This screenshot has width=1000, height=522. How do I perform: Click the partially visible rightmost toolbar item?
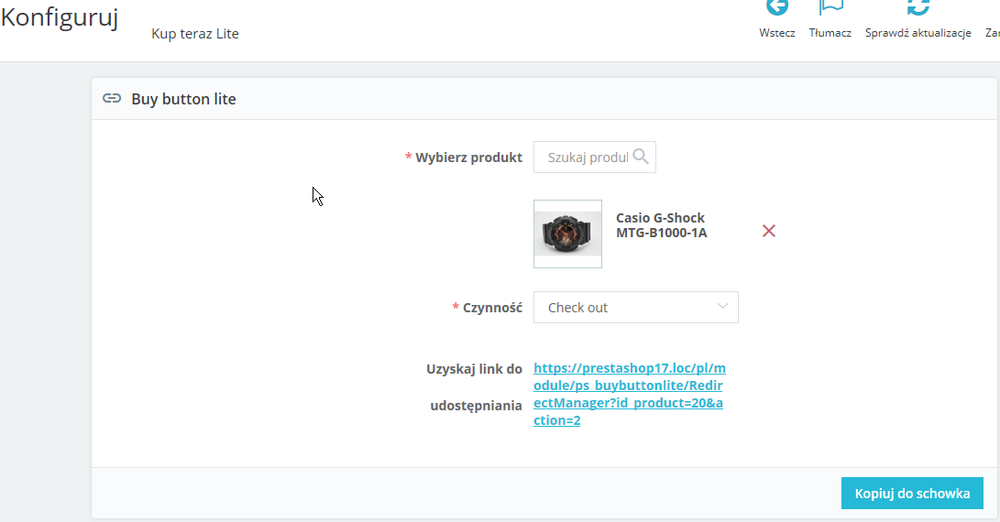tap(992, 33)
